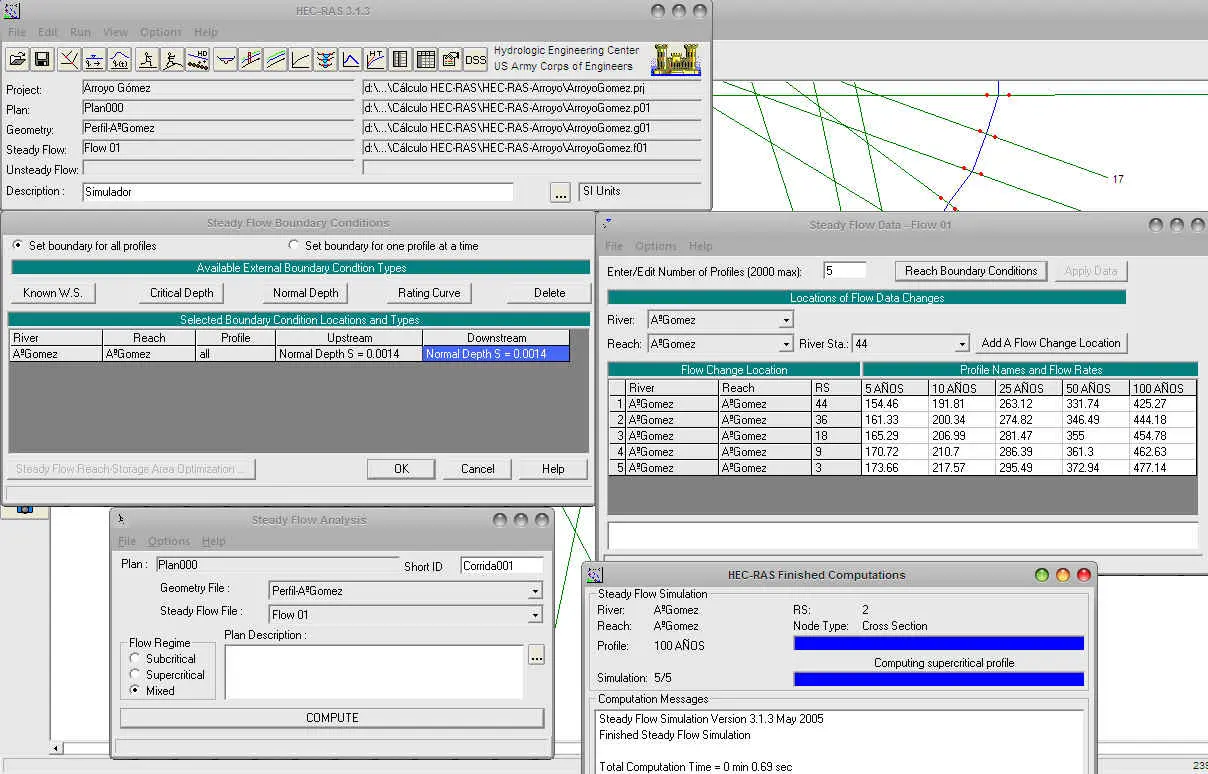Open the Steady Flow File dropdown
The height and width of the screenshot is (774, 1208).
coord(535,614)
